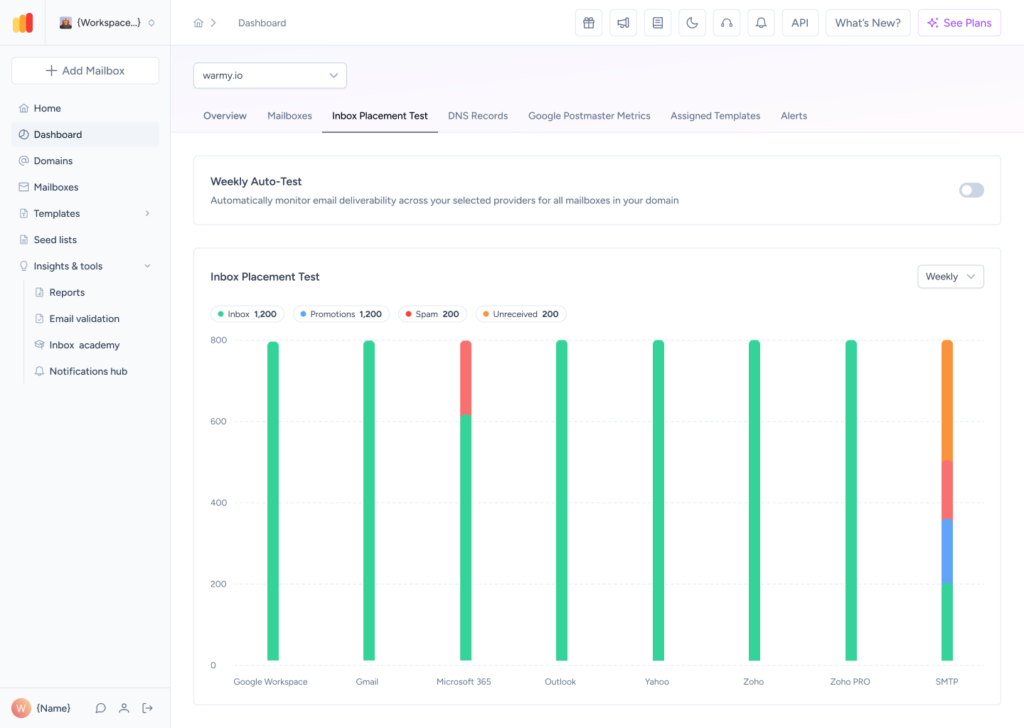The width and height of the screenshot is (1024, 728).
Task: Open the profile person icon at bottom
Action: click(124, 708)
